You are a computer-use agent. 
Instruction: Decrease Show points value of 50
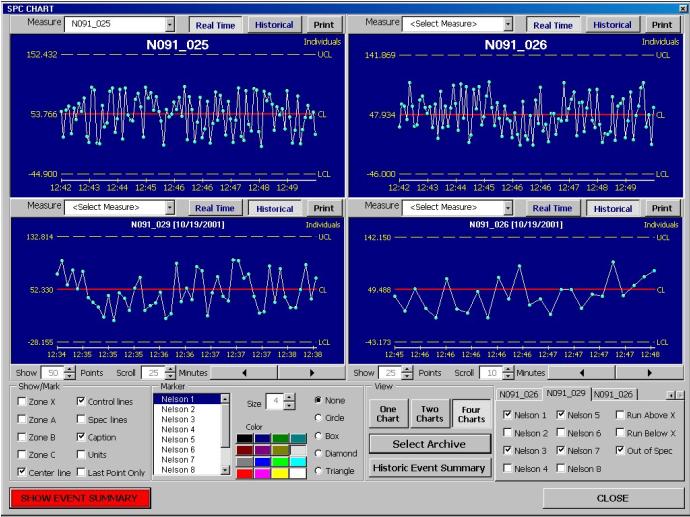(70, 376)
